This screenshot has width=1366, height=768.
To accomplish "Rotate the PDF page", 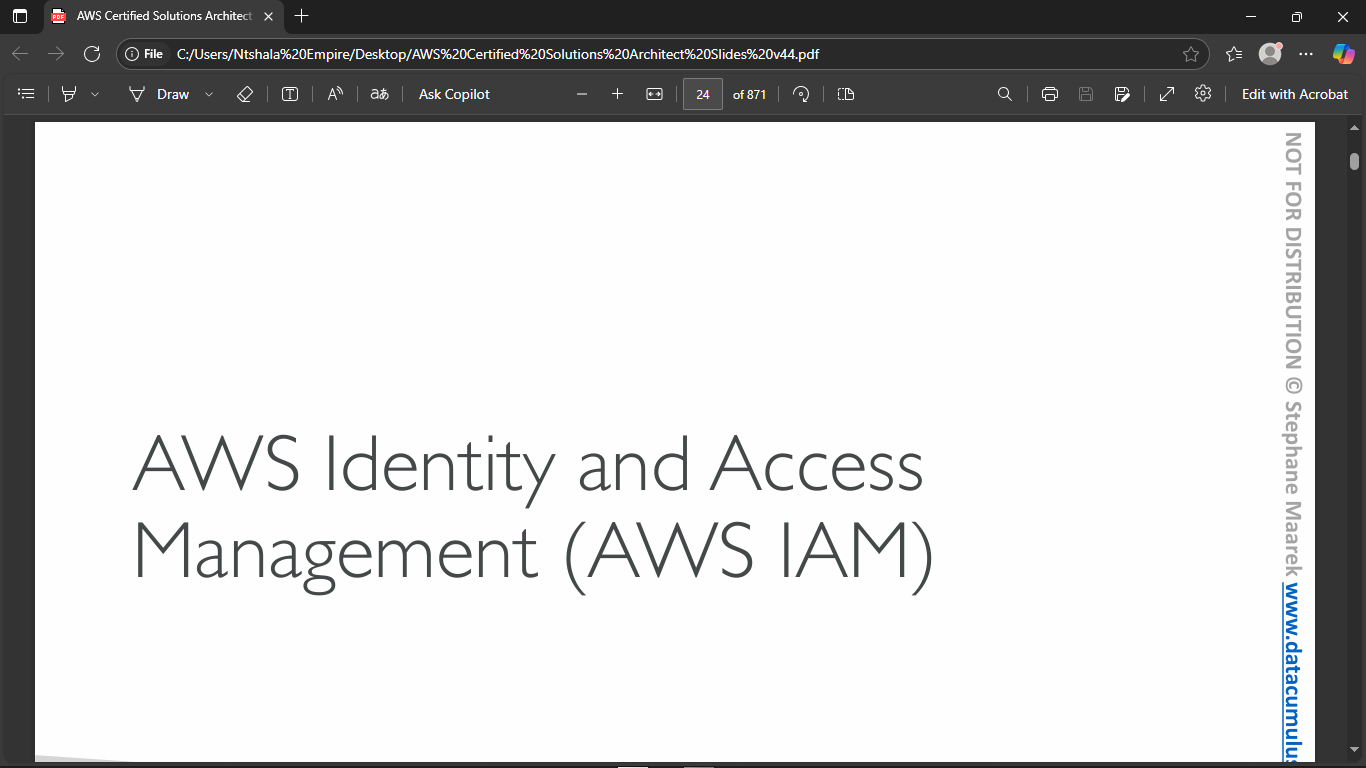I will point(801,94).
